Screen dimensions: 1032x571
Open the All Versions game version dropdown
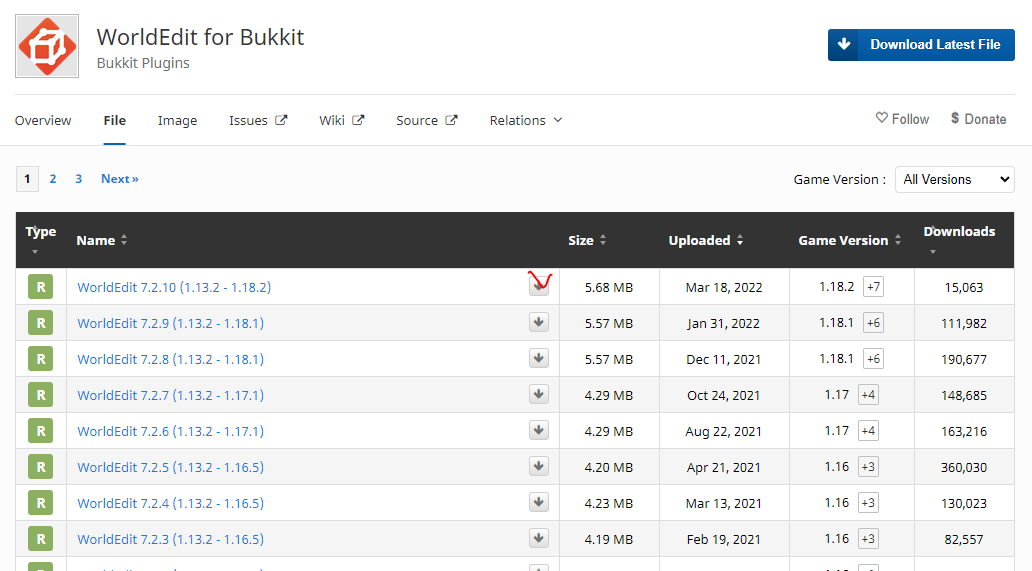point(954,180)
